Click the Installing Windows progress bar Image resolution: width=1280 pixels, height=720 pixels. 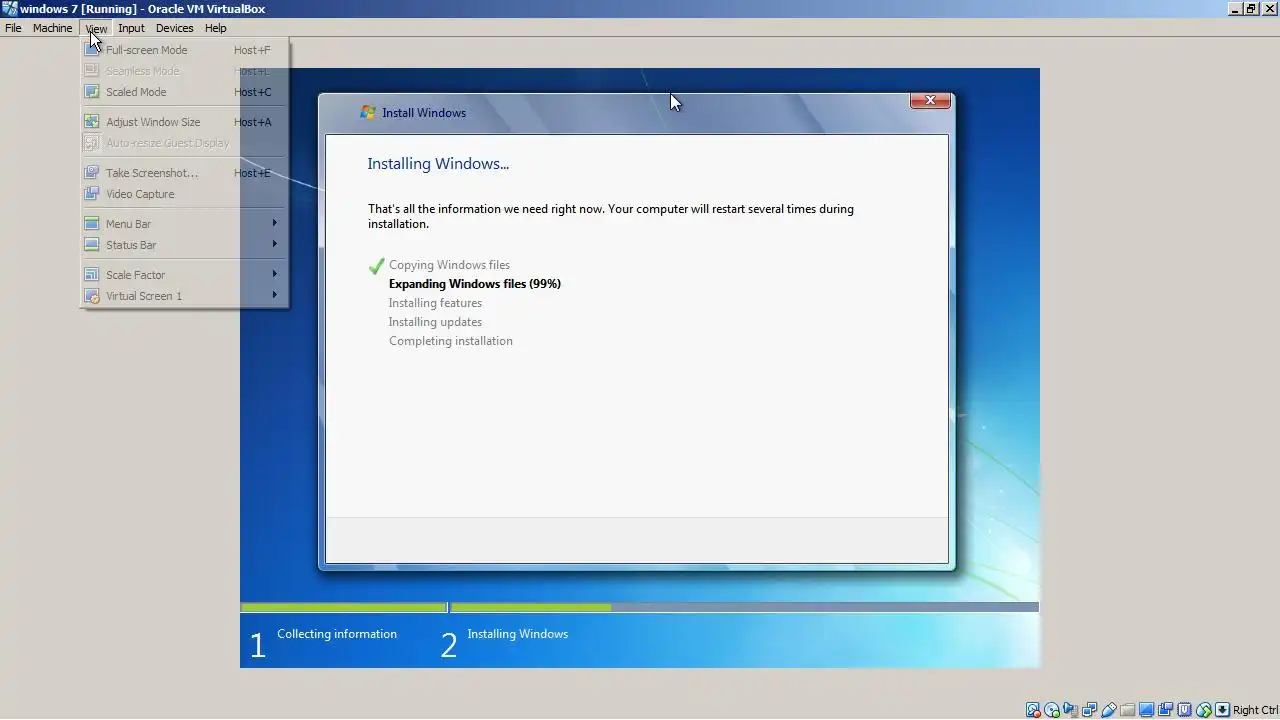[x=744, y=607]
